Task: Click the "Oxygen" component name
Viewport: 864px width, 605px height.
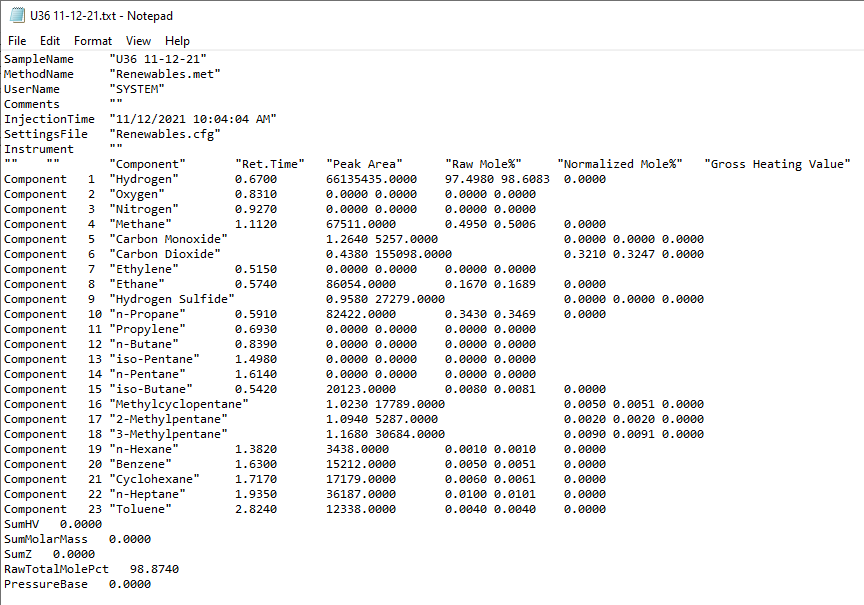Action: tap(137, 194)
